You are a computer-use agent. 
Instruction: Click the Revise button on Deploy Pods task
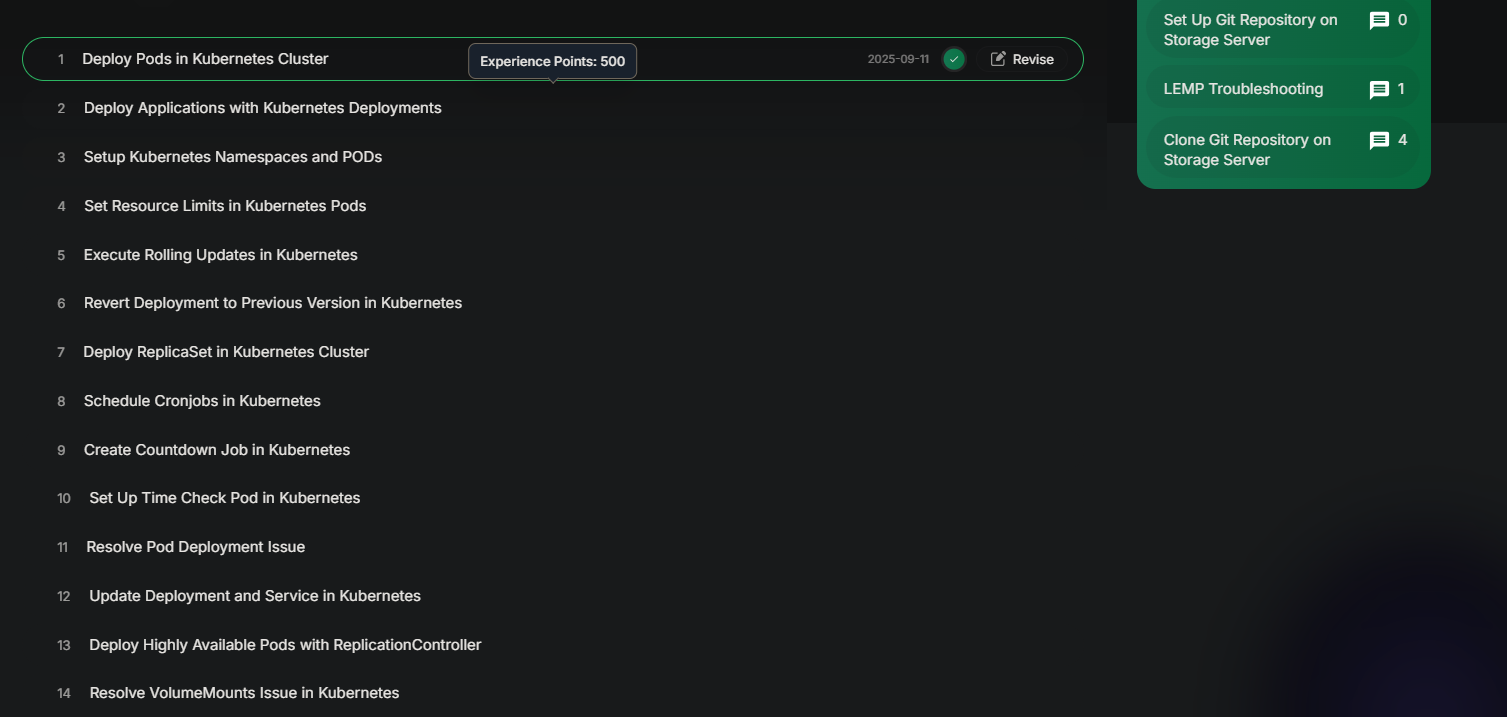(x=1022, y=59)
